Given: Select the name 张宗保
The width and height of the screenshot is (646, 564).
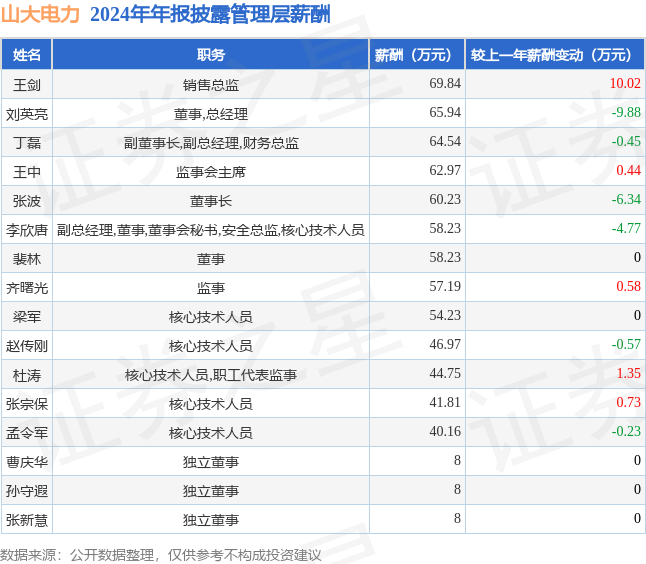Looking at the screenshot, I should point(27,404).
